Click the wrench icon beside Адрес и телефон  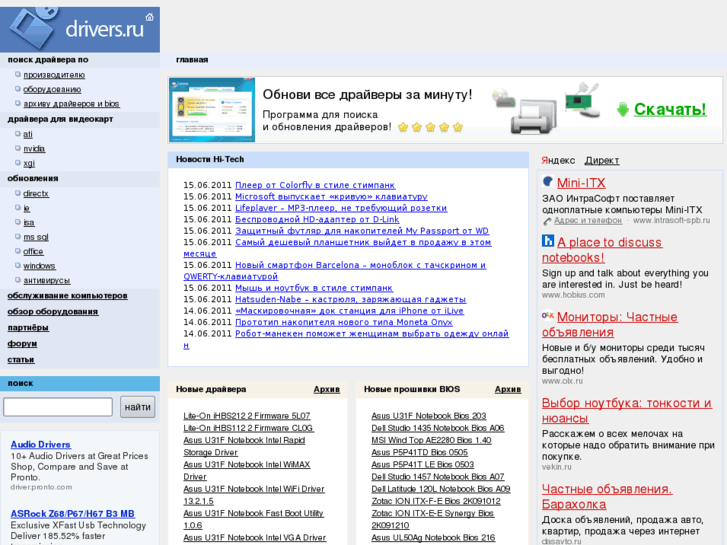(x=547, y=221)
